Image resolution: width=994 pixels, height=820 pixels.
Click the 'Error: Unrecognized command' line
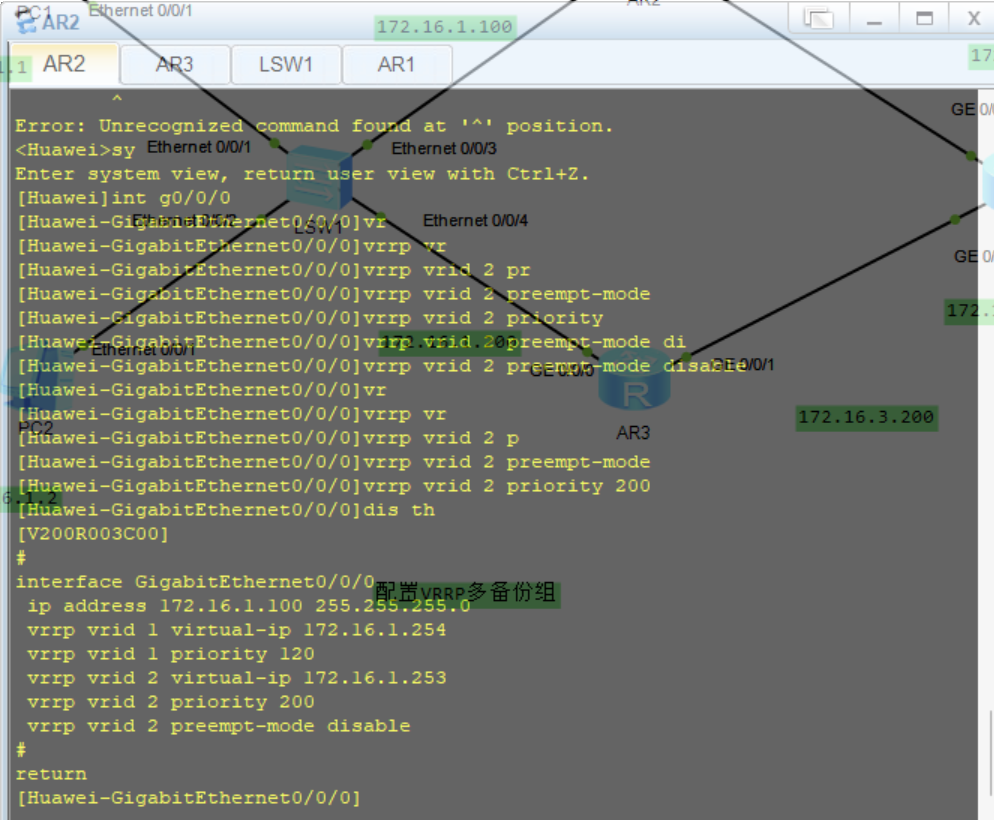pos(314,126)
